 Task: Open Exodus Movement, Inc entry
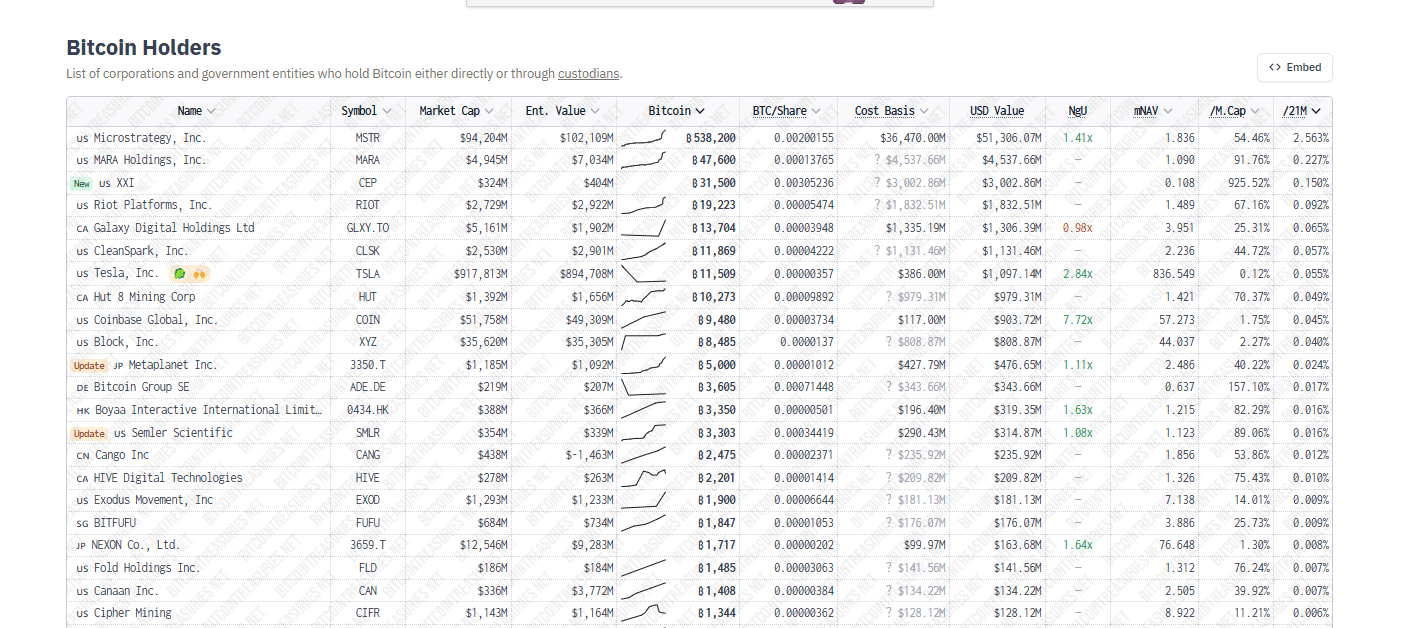pyautogui.click(x=153, y=500)
